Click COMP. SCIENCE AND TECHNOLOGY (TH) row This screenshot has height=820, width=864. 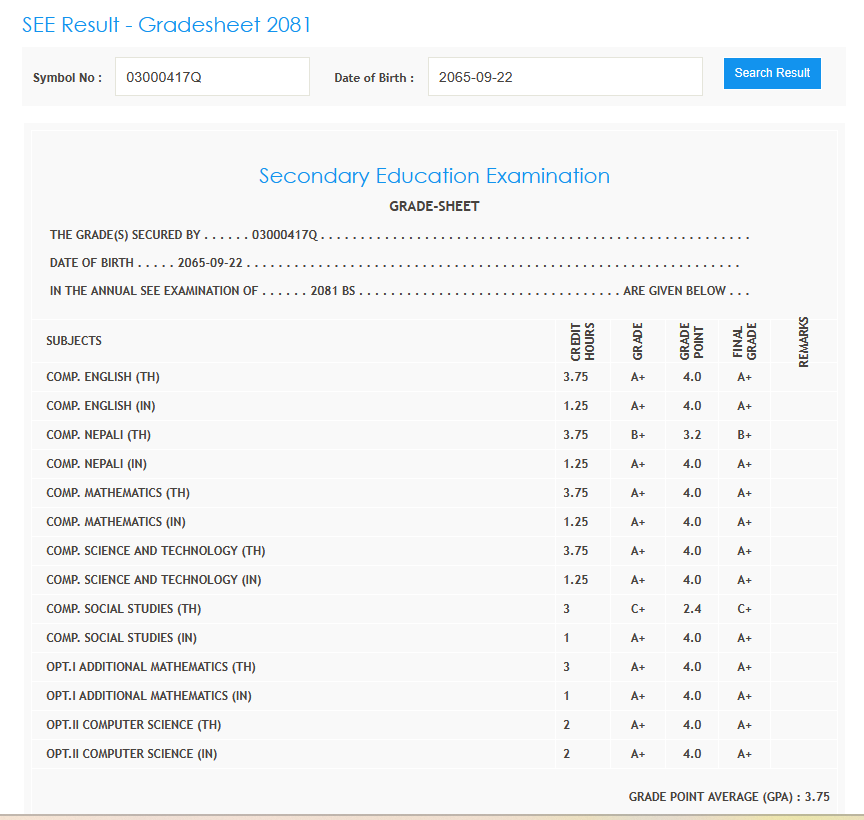(x=156, y=551)
